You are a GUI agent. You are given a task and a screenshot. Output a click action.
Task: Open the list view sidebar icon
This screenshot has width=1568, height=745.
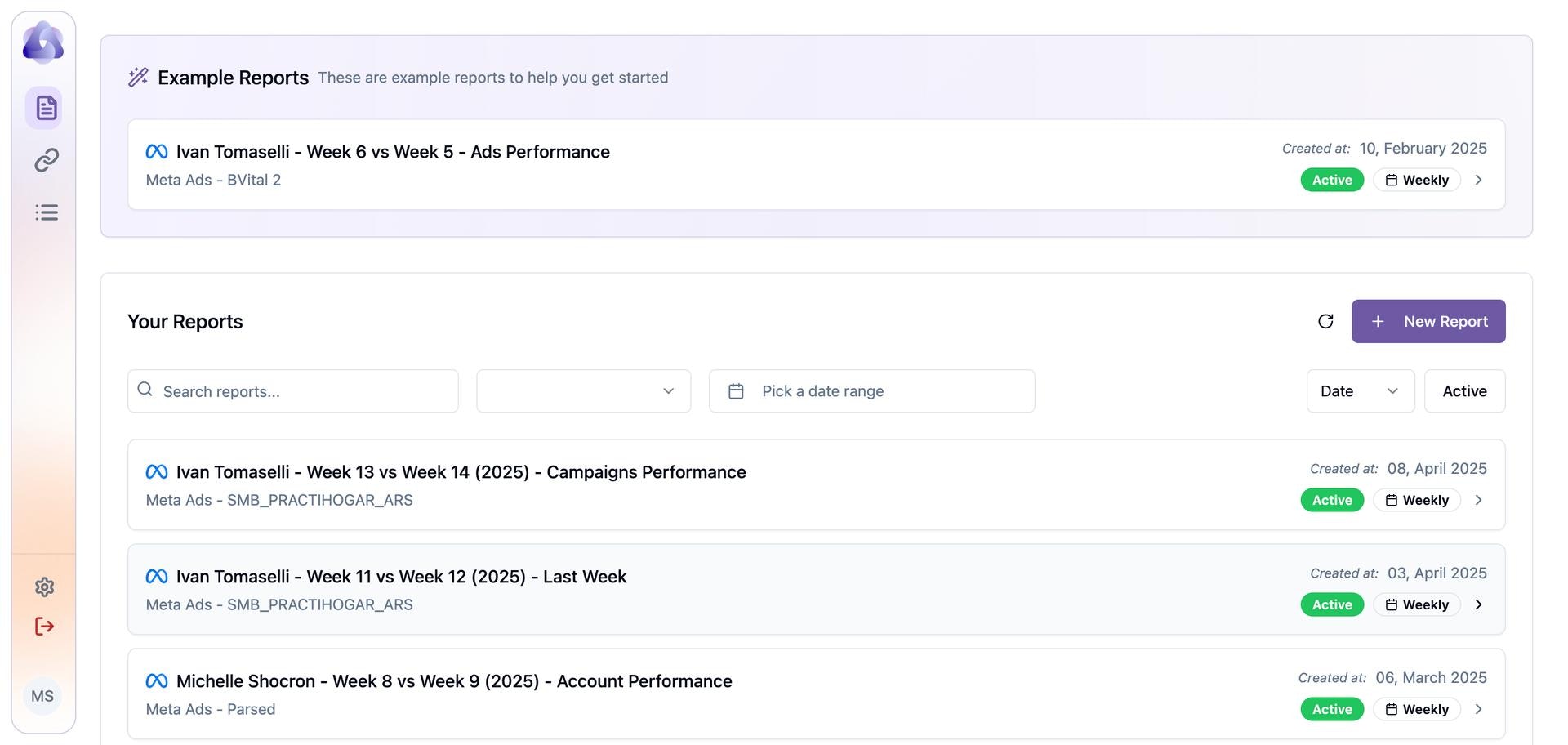(47, 212)
